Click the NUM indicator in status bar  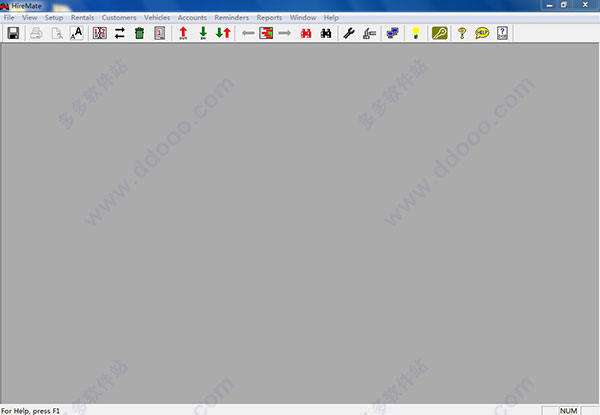click(x=569, y=411)
